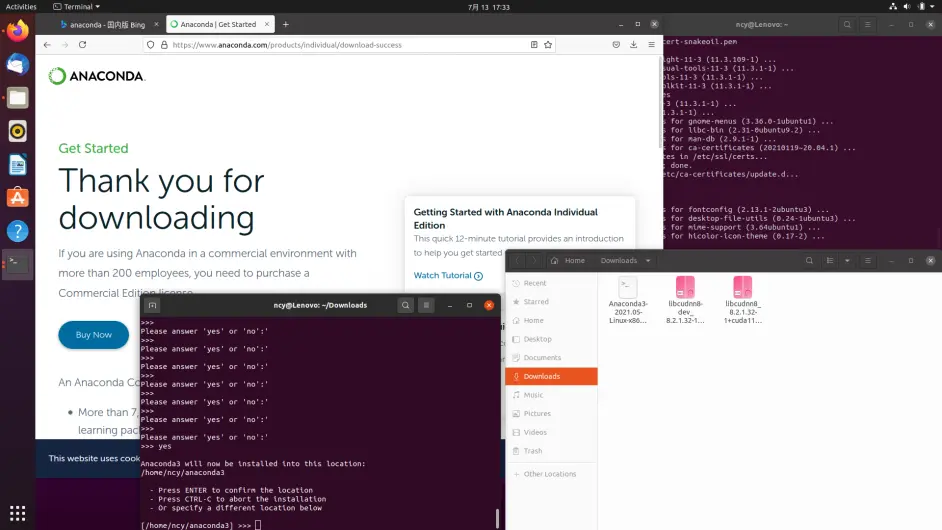This screenshot has width=942, height=530.
Task: Open LibreOffice Writer from the dock
Action: [17, 165]
